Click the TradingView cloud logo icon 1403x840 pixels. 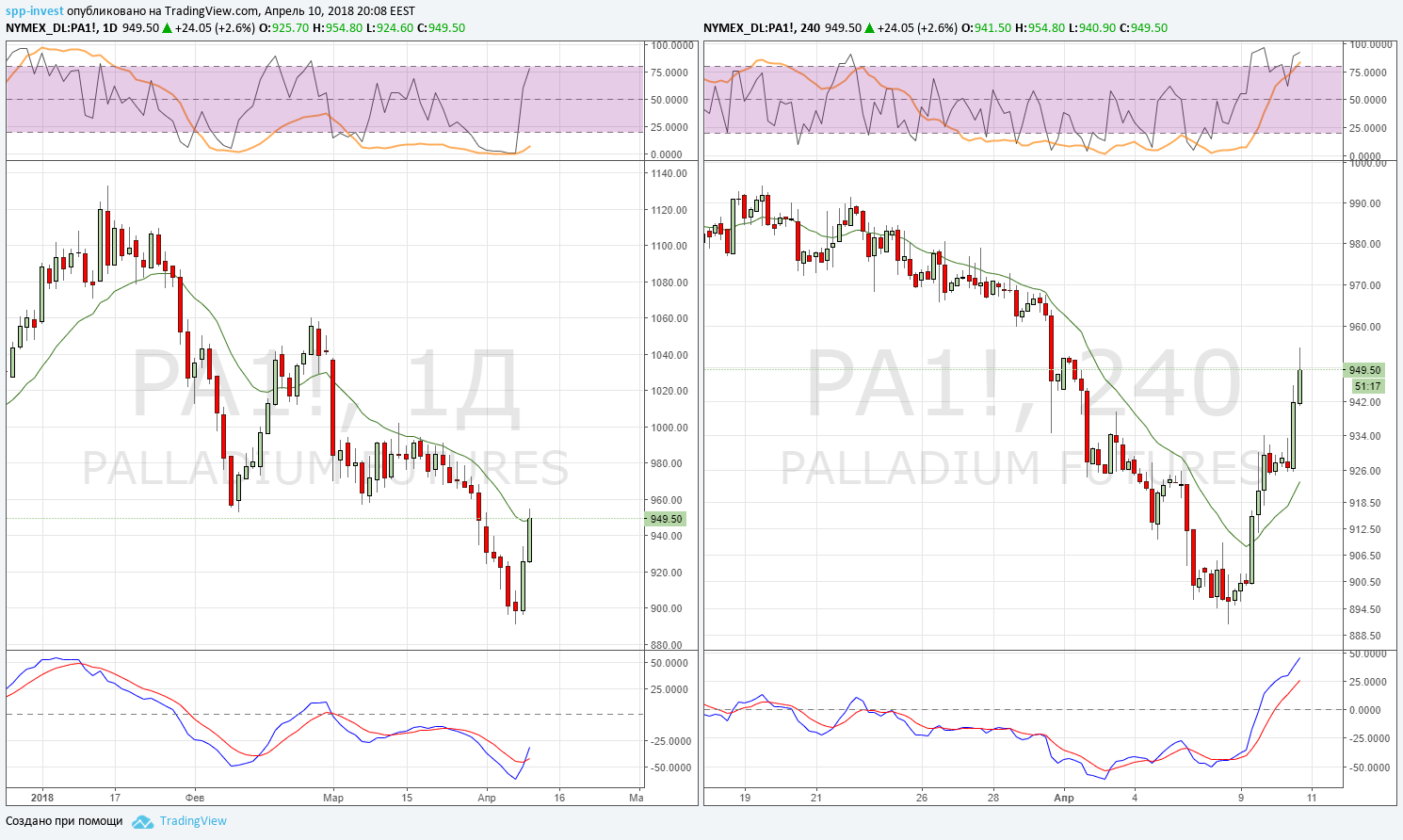pyautogui.click(x=142, y=821)
